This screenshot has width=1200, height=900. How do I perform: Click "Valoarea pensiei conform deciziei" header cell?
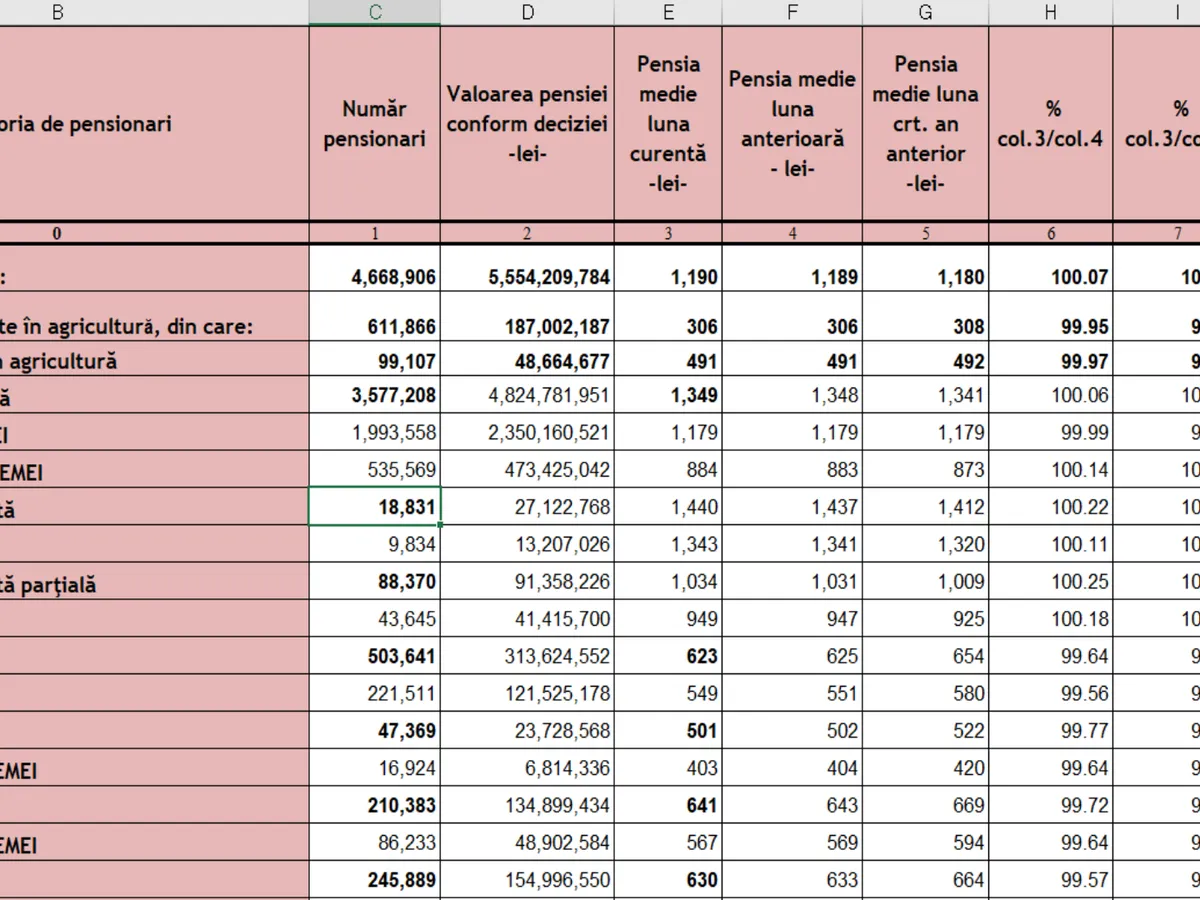(x=527, y=124)
